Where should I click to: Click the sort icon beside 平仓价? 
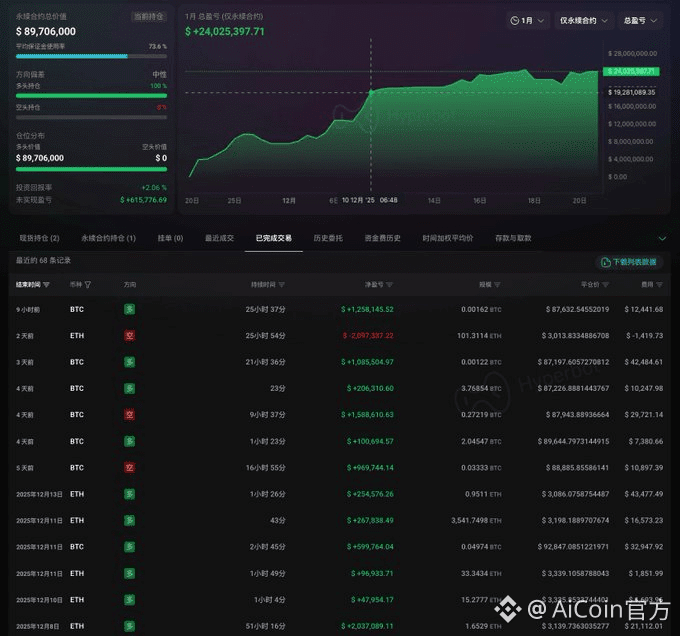(606, 285)
